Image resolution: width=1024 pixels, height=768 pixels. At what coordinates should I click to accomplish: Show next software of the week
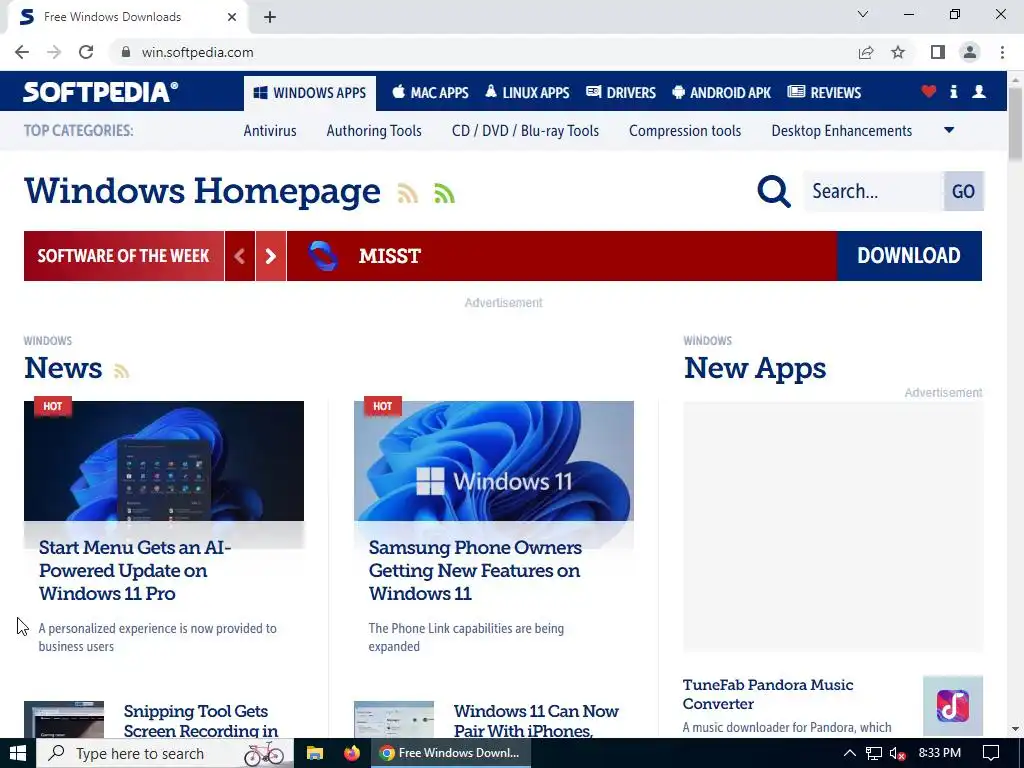click(271, 256)
